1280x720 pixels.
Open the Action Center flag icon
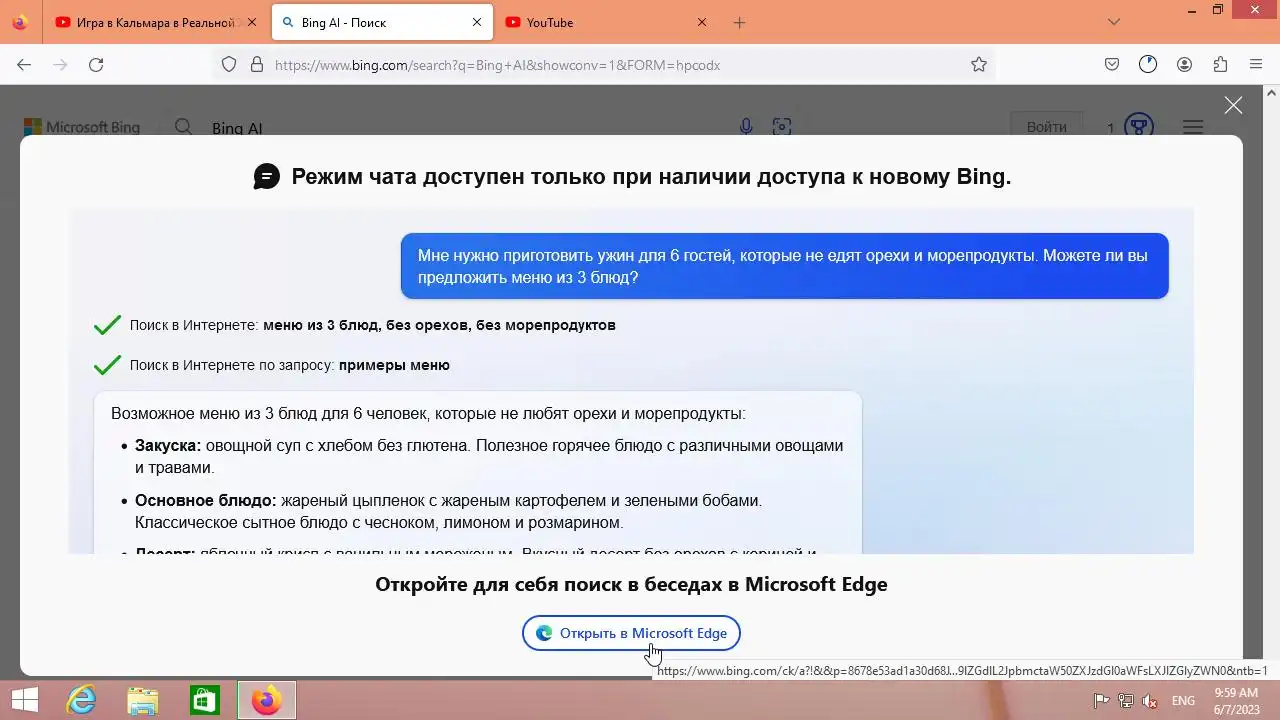(1101, 701)
